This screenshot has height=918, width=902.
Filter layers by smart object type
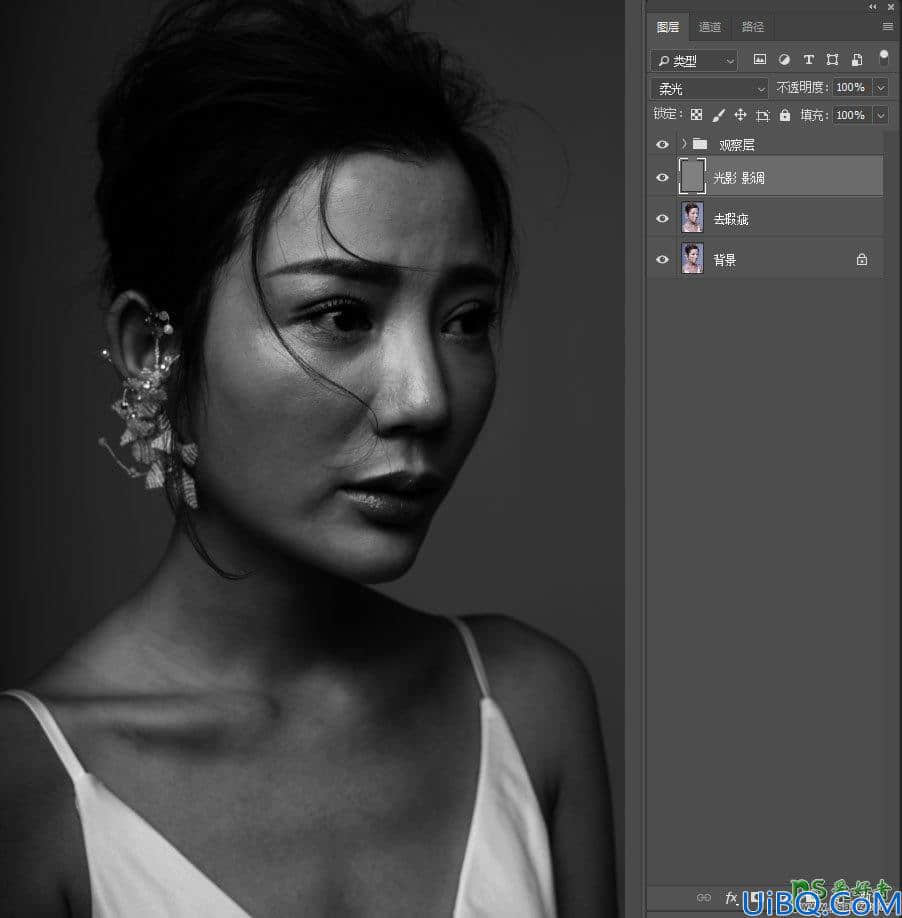point(857,60)
